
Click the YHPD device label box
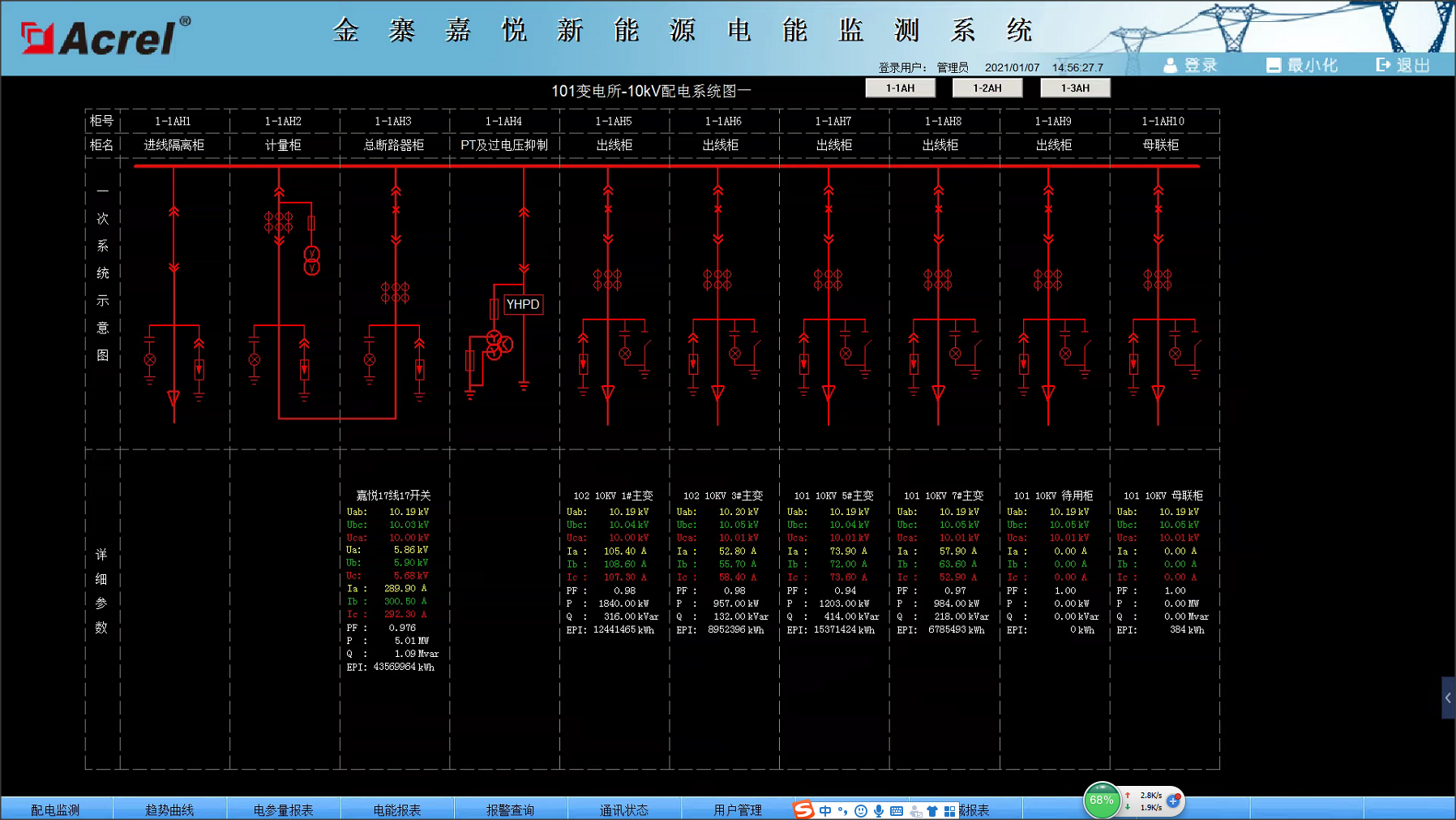(x=523, y=304)
